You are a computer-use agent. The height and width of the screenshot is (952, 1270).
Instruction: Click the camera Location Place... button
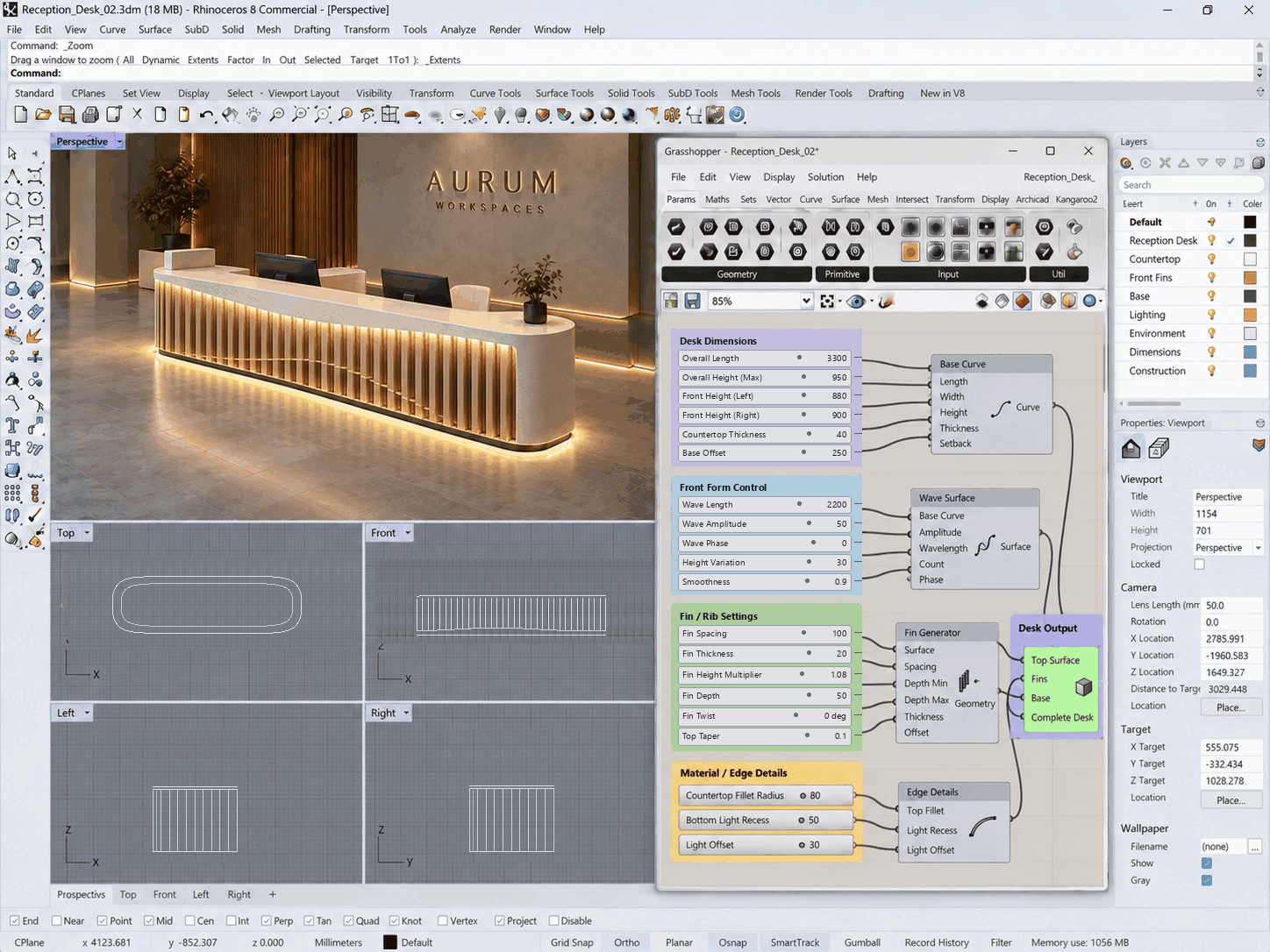1231,707
